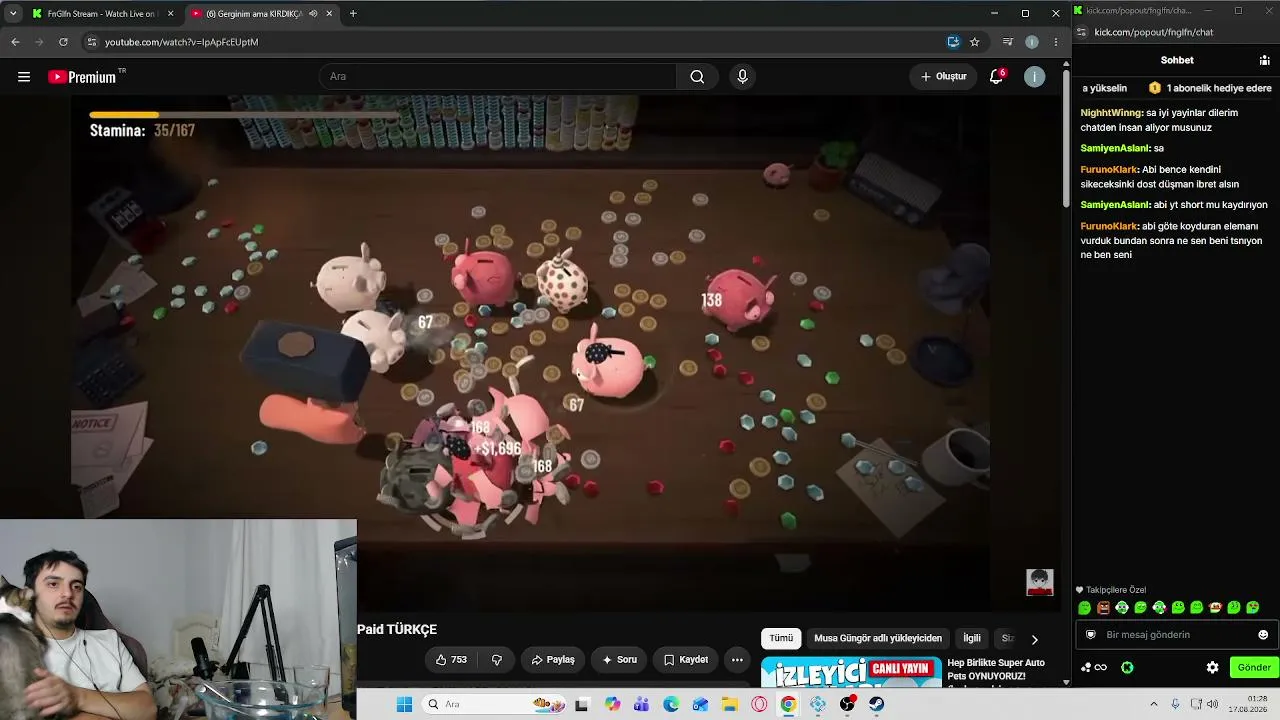
Task: Open YouTube notifications bell
Action: 996,77
